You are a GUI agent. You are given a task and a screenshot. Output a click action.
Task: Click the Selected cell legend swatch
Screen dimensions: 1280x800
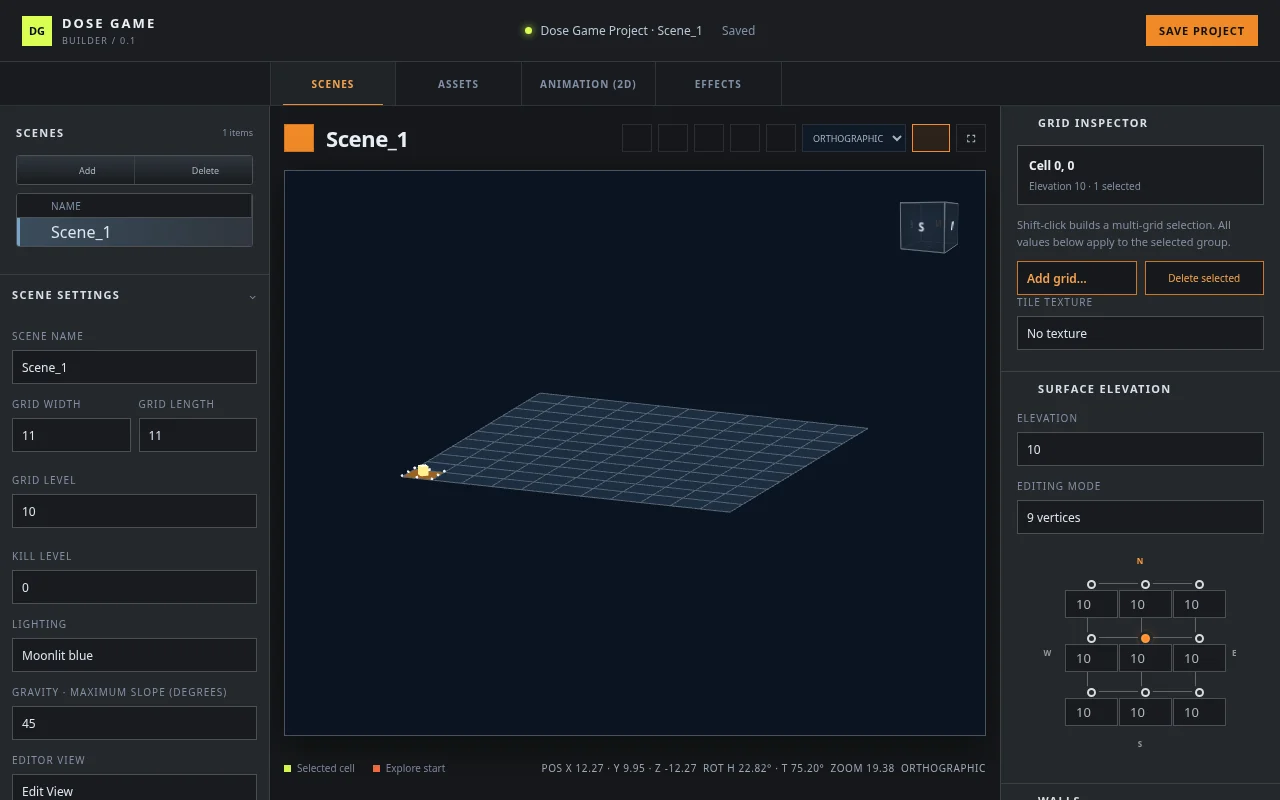click(x=288, y=768)
